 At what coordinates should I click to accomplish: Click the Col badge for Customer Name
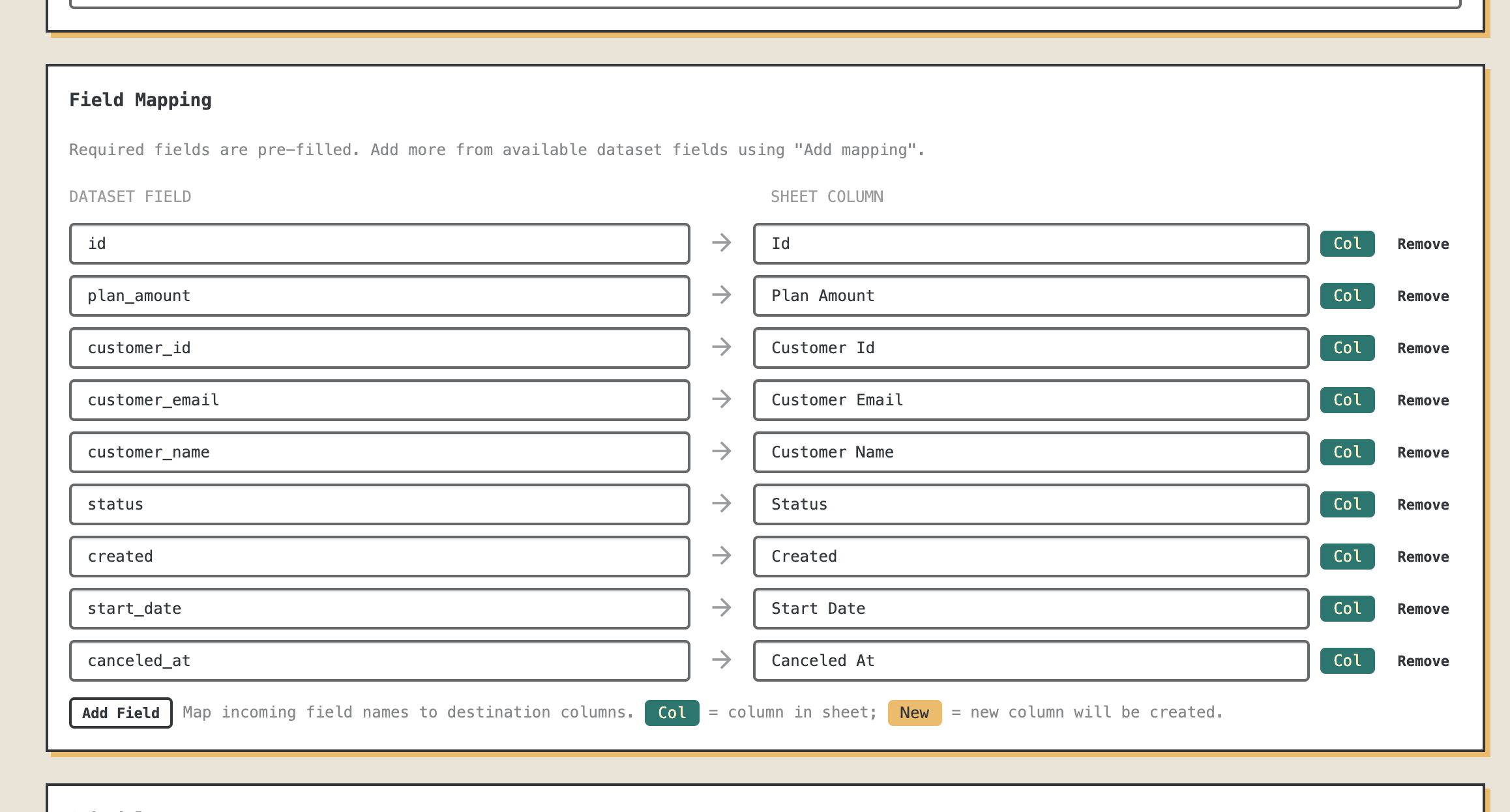[1347, 452]
